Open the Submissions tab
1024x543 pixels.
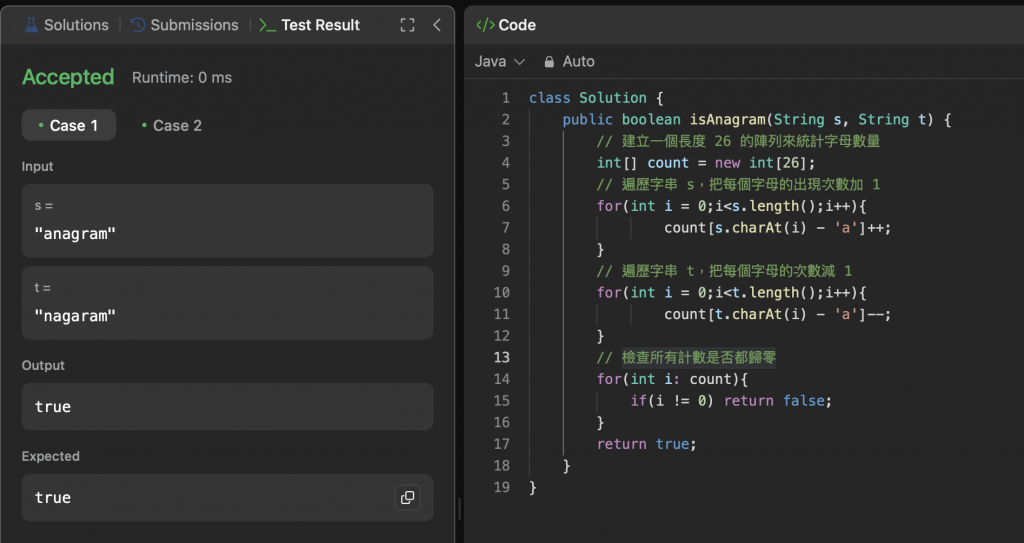(x=194, y=25)
